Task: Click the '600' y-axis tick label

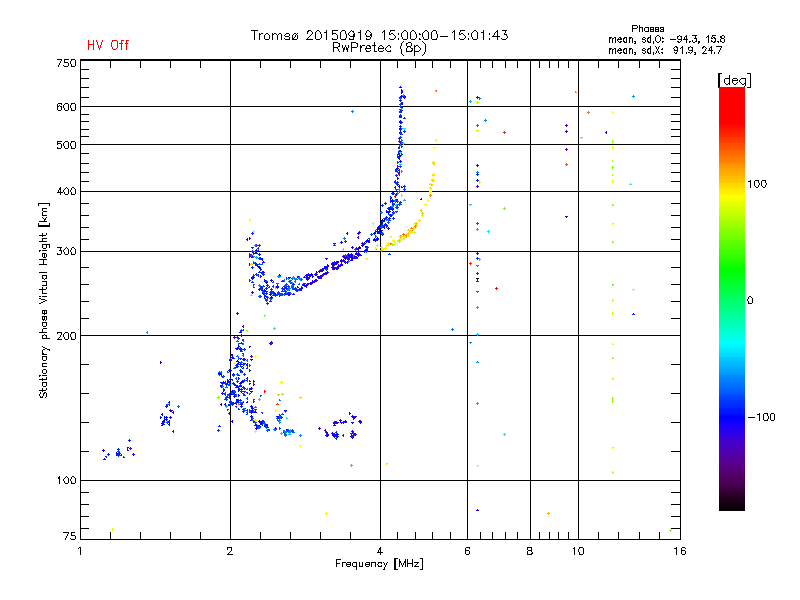Action: pyautogui.click(x=66, y=107)
